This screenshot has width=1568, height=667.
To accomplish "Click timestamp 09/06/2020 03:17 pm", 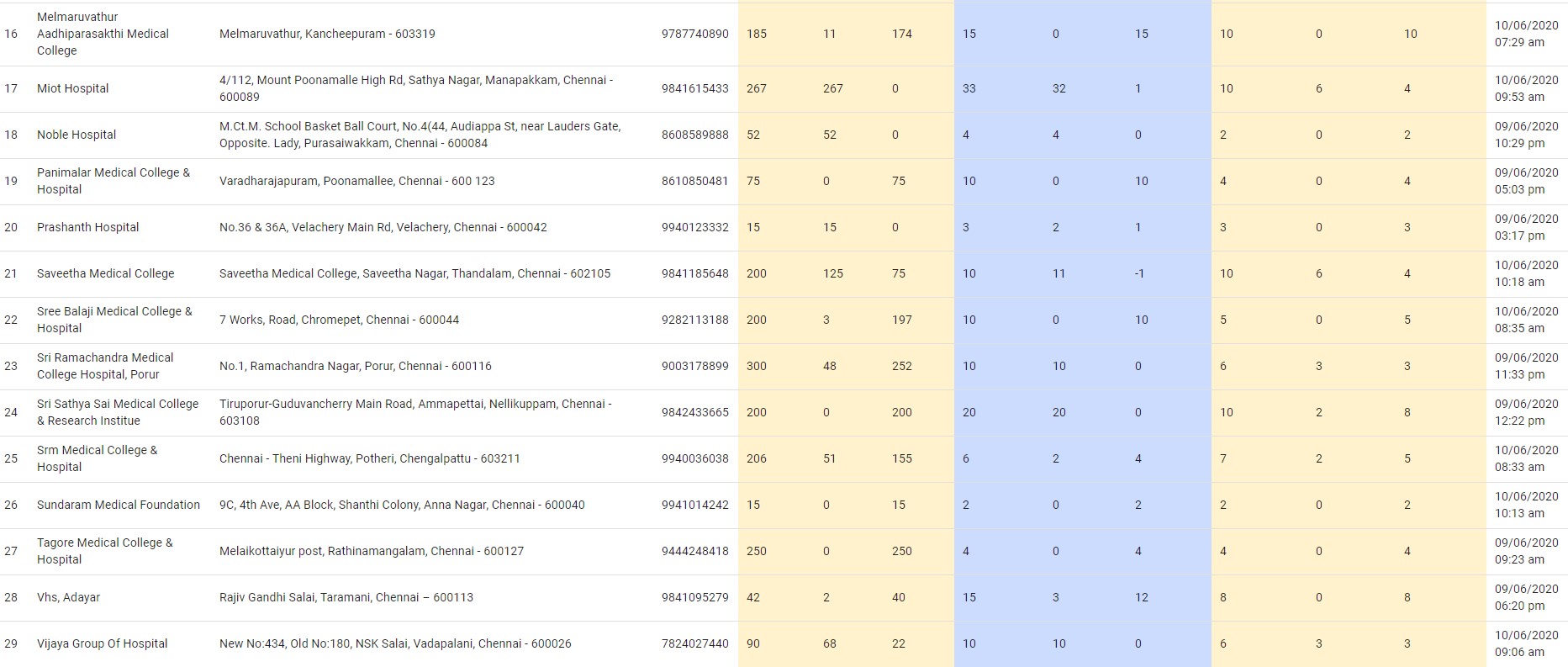I will (1527, 227).
